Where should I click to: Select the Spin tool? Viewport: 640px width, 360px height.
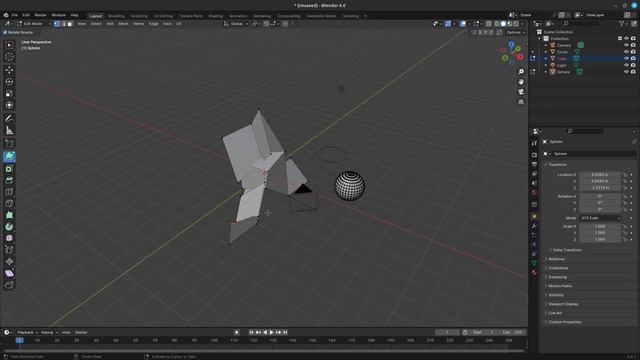click(x=9, y=227)
